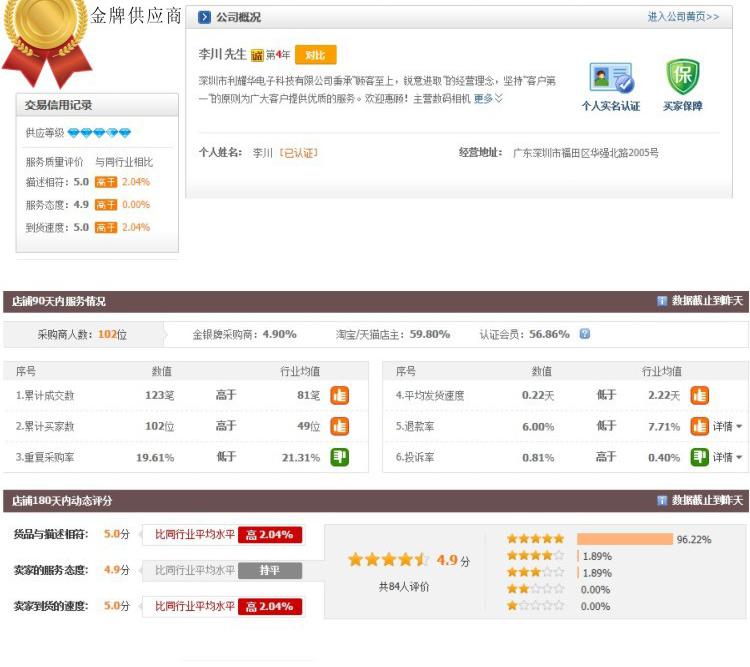
Task: Click thumbs-up icon in 累计买家数 row
Action: (340, 426)
